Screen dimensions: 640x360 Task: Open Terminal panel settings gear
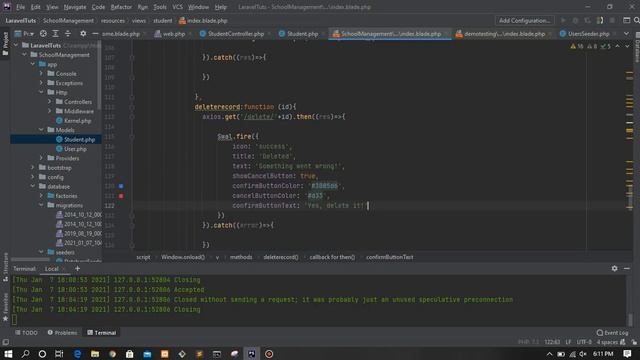click(x=614, y=269)
